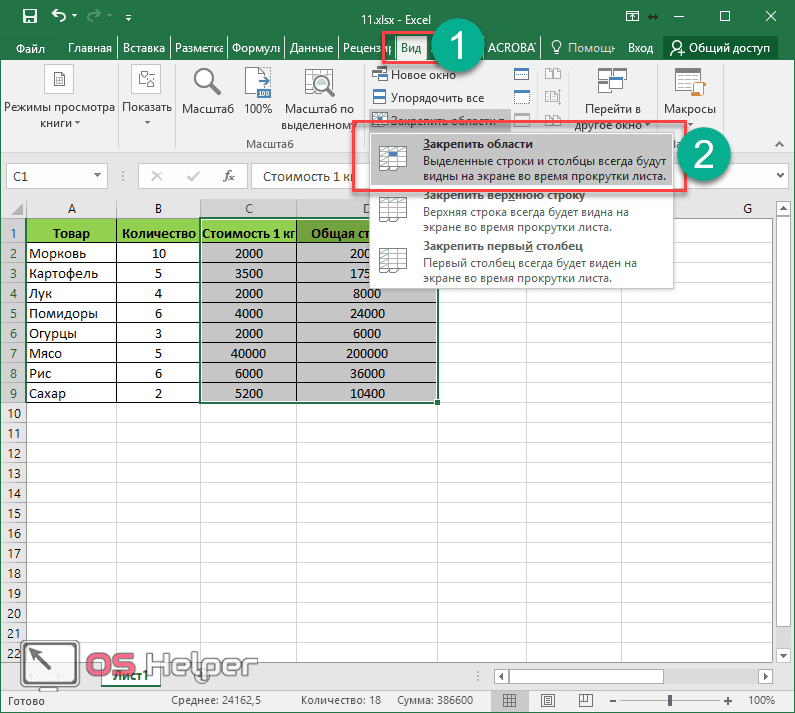Click horizontal scrollbar left arrow
Screen dimensions: 795x713
[x=501, y=676]
